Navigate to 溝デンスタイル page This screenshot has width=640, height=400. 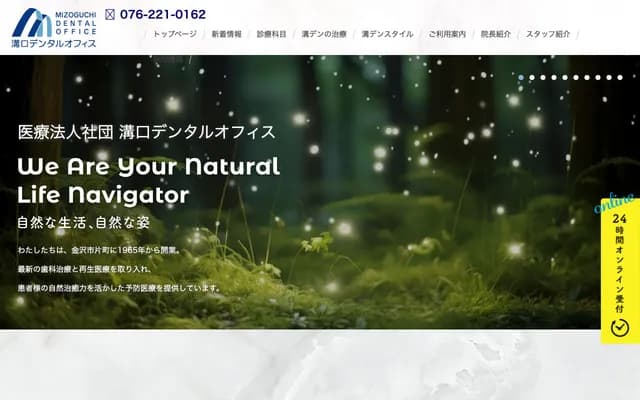[387, 34]
